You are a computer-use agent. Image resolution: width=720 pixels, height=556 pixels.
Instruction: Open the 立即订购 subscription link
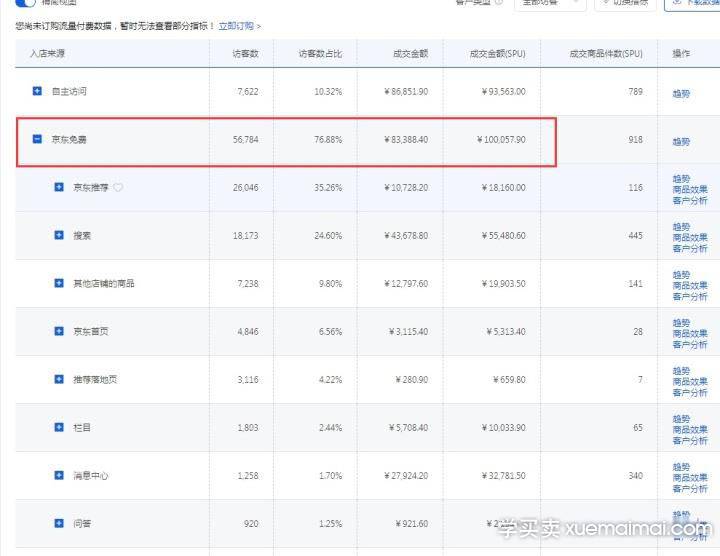pos(236,26)
